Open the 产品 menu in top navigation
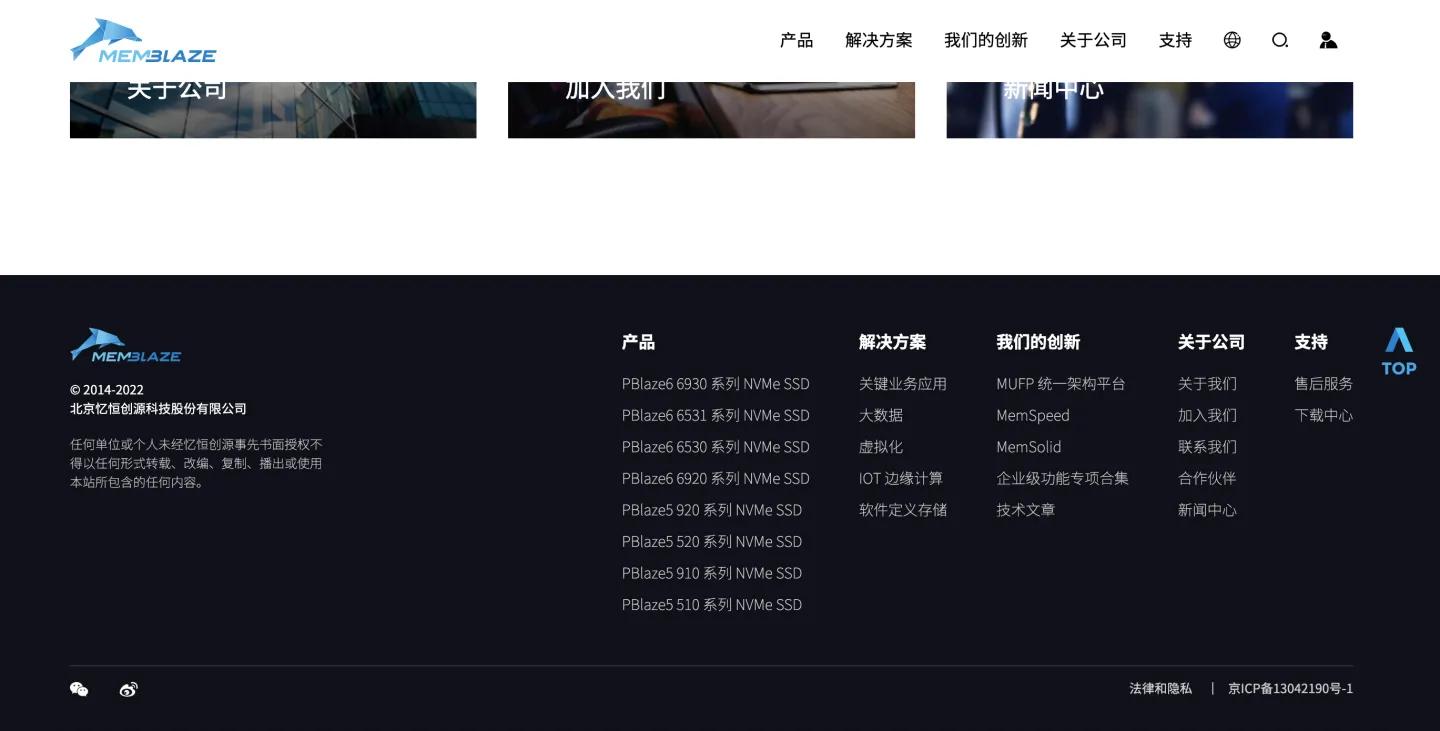 [796, 40]
